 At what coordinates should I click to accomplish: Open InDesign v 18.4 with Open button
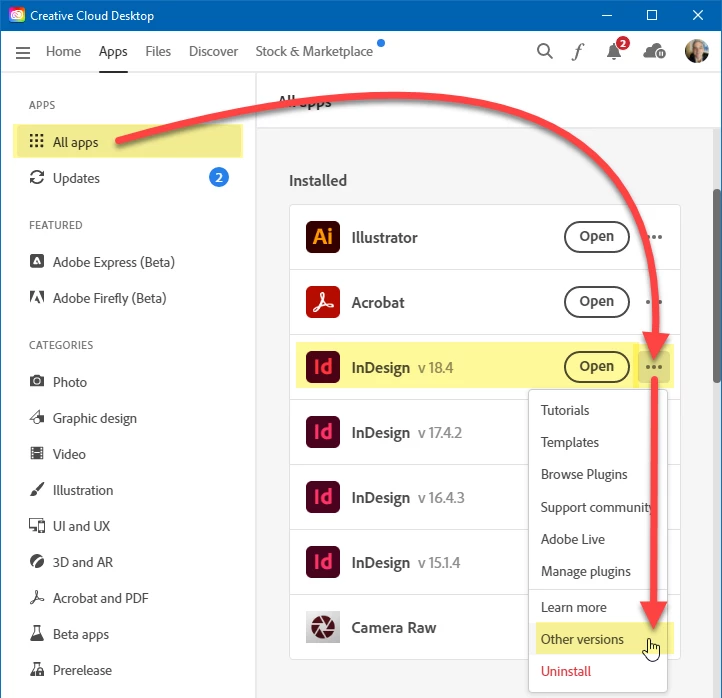pyautogui.click(x=596, y=366)
